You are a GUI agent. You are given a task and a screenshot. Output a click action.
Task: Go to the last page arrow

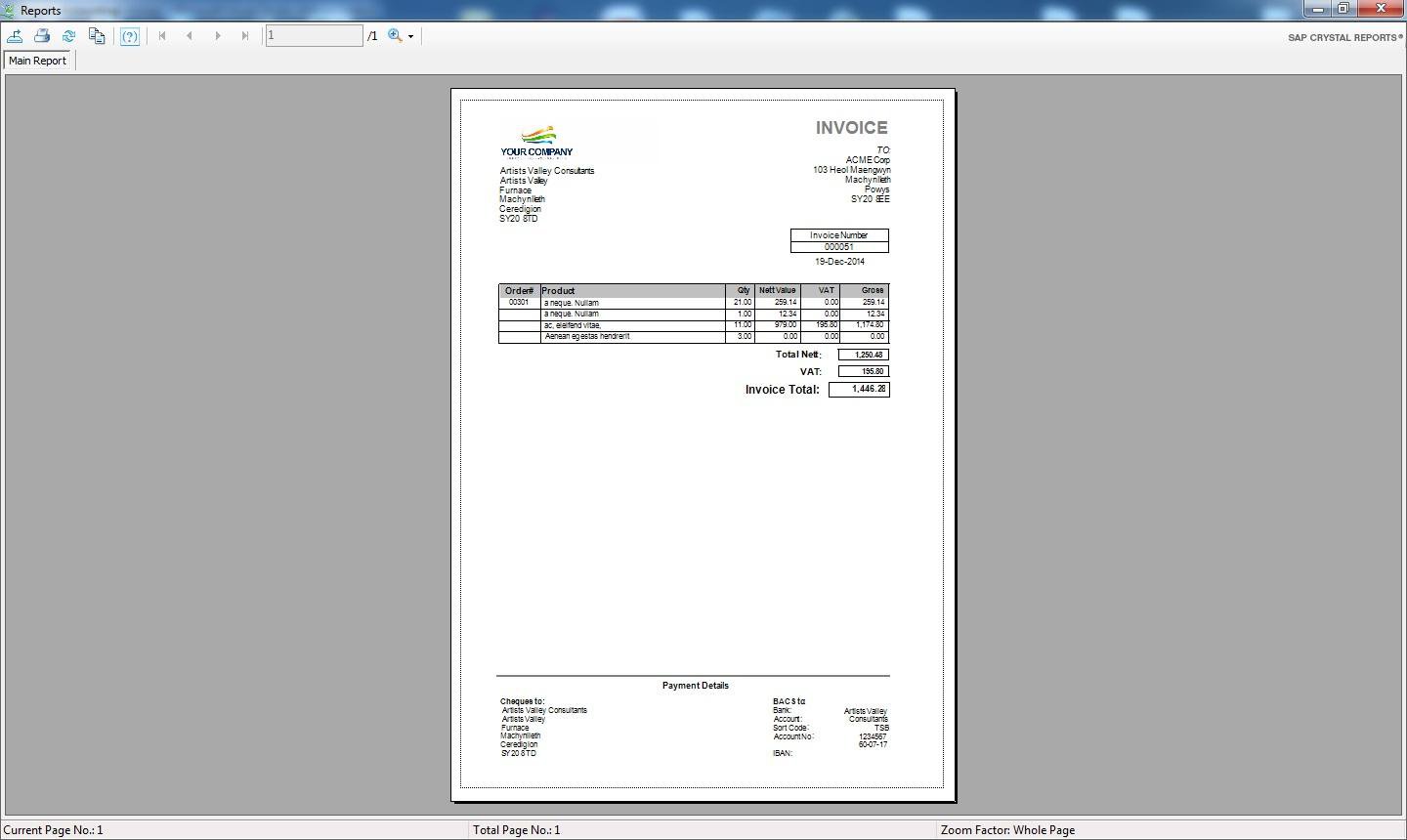(x=245, y=36)
